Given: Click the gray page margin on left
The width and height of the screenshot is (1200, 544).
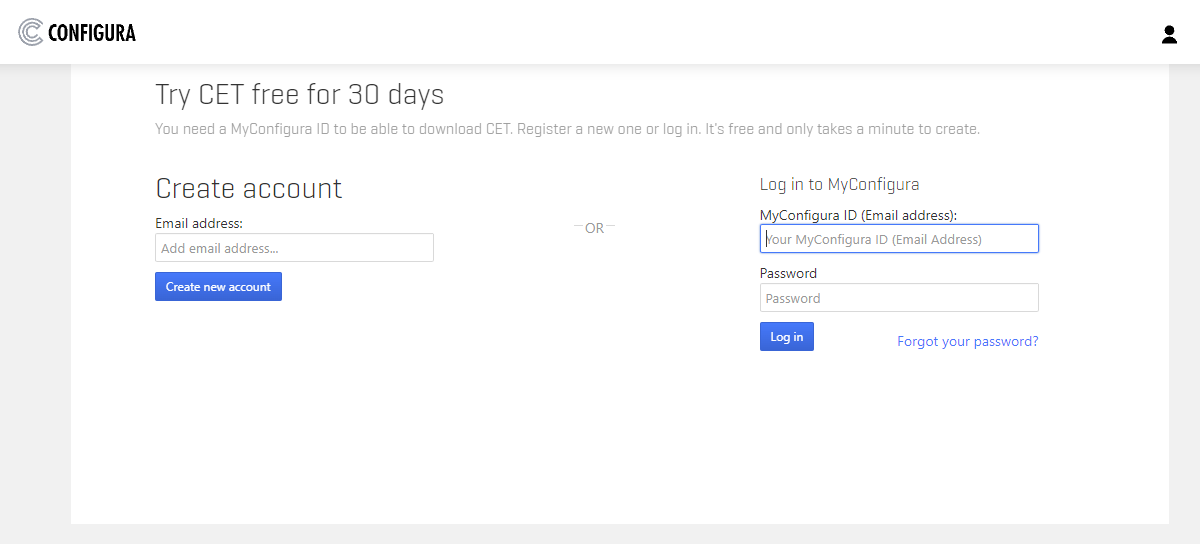Looking at the screenshot, I should click(x=35, y=300).
